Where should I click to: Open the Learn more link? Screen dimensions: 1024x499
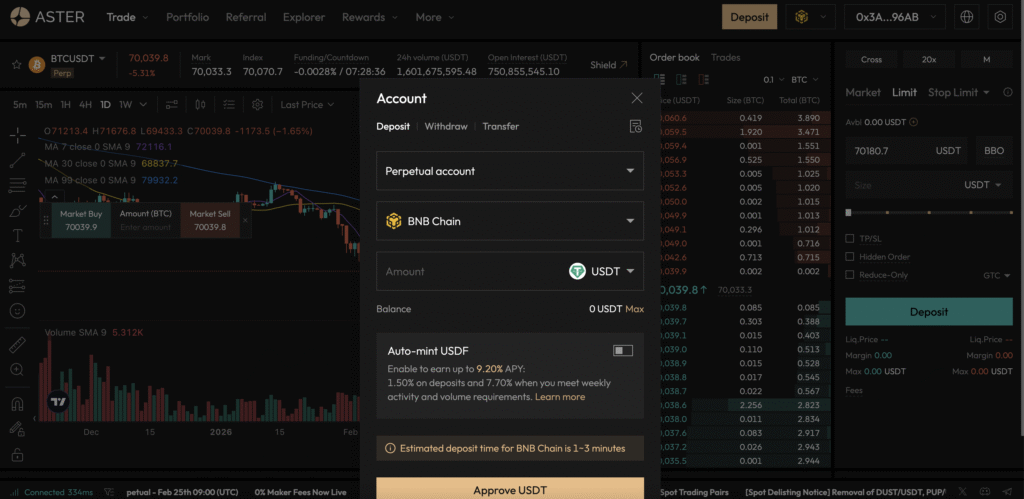pos(560,397)
